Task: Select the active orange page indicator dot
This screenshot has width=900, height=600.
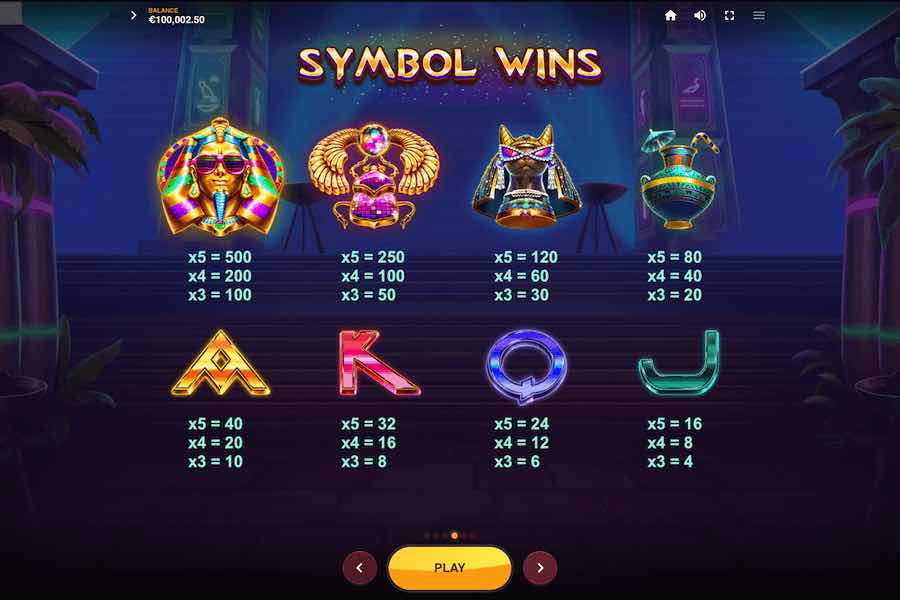Action: tap(455, 536)
